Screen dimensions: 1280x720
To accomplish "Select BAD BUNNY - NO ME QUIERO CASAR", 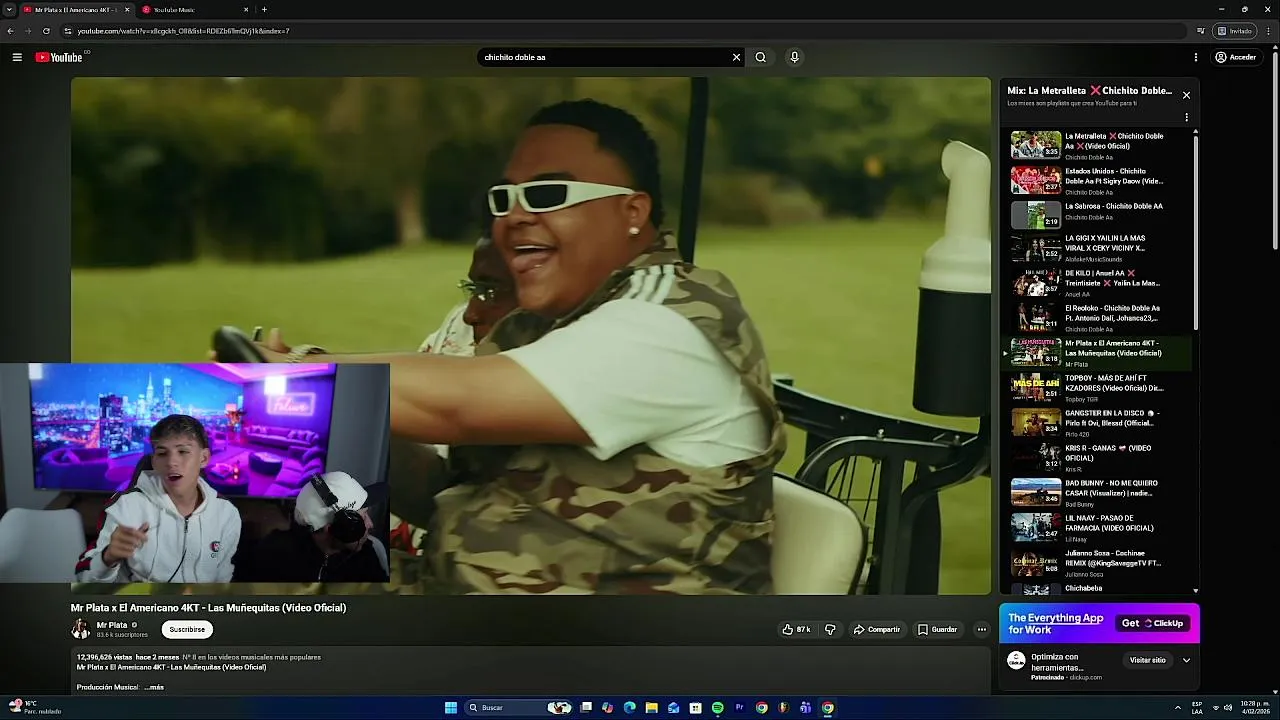I will [x=1100, y=493].
